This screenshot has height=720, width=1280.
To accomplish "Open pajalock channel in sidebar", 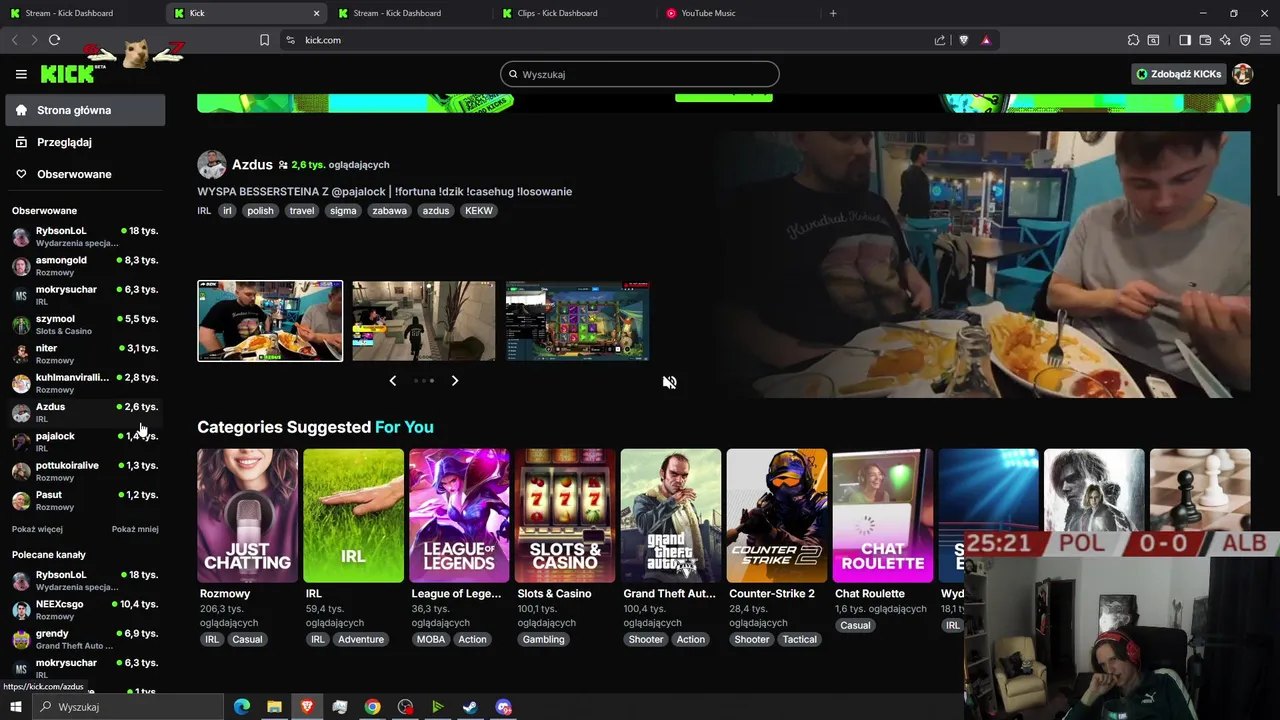I will pos(85,442).
